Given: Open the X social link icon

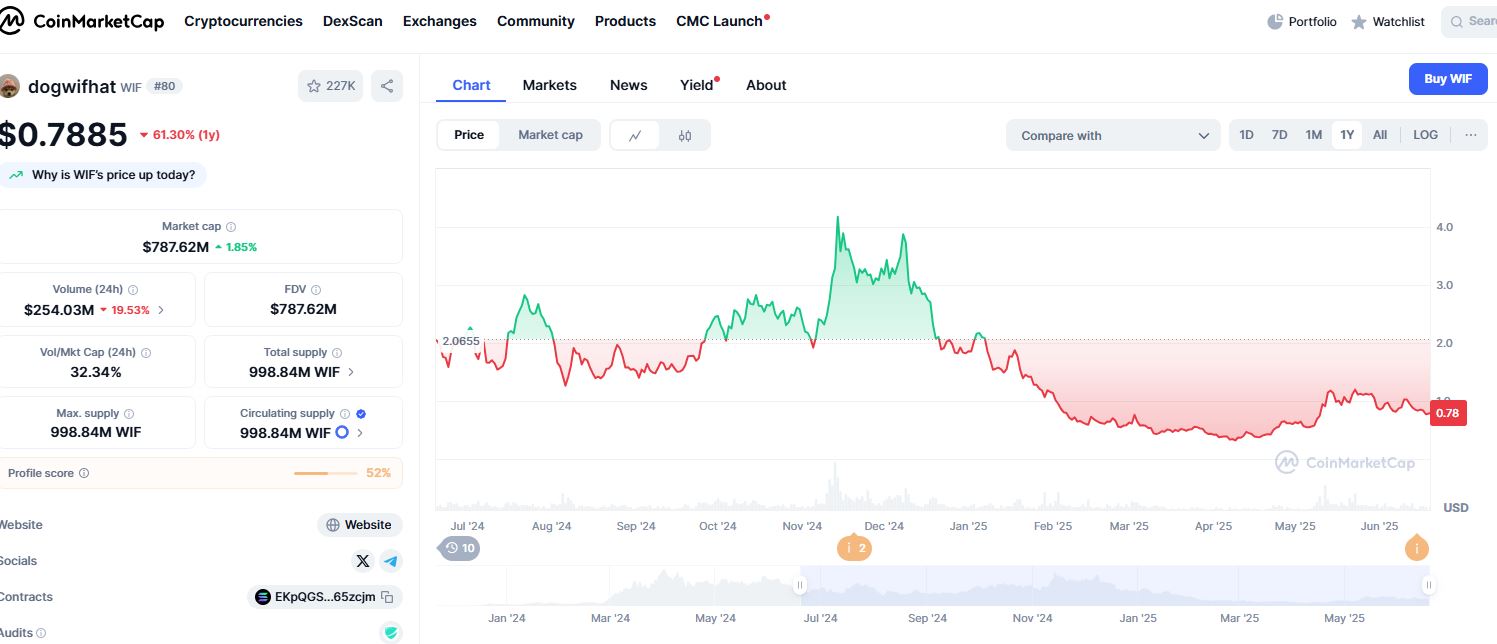Looking at the screenshot, I should 362,561.
